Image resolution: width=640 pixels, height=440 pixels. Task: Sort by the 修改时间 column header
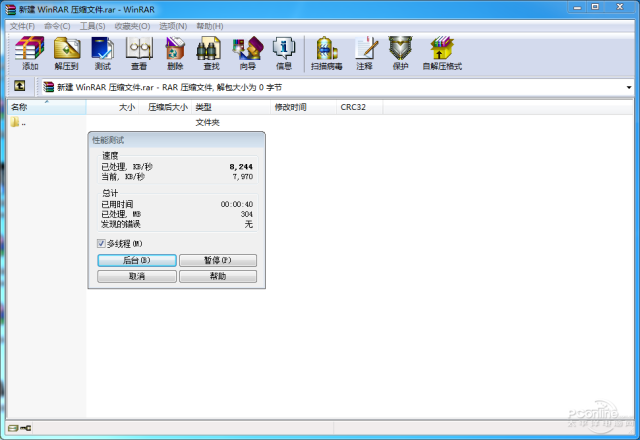pos(290,106)
